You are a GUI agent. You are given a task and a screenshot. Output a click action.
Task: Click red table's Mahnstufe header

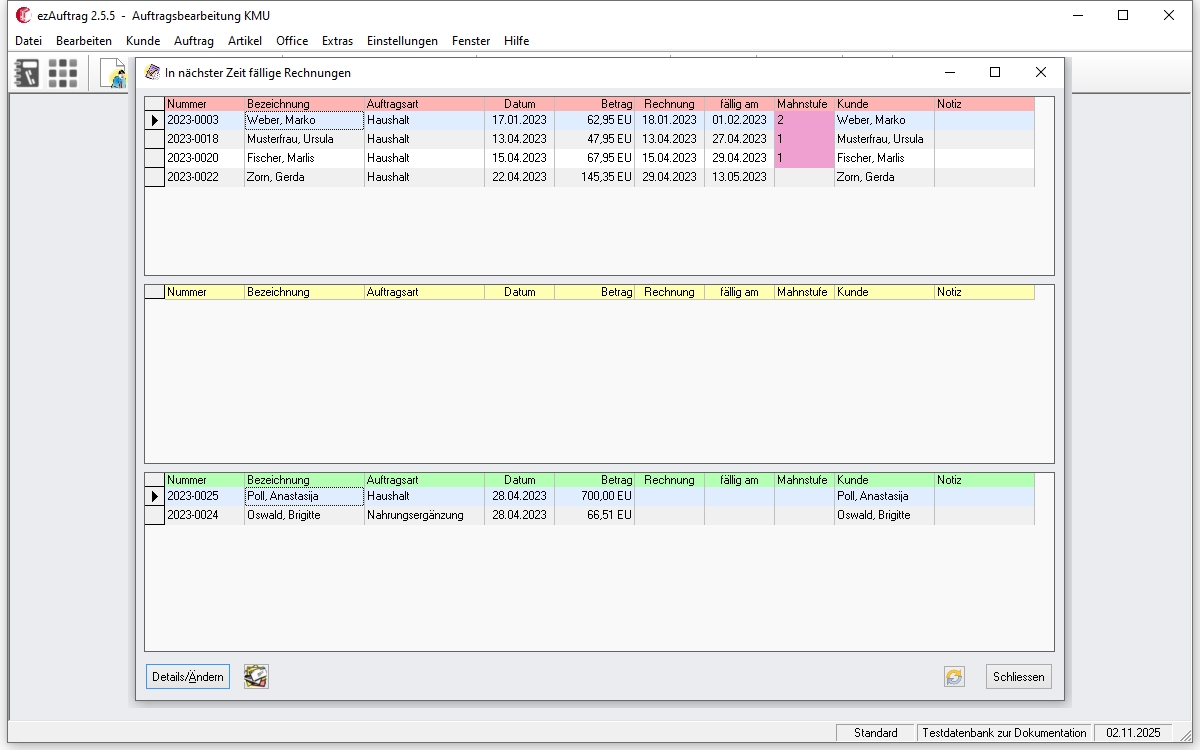tap(805, 104)
